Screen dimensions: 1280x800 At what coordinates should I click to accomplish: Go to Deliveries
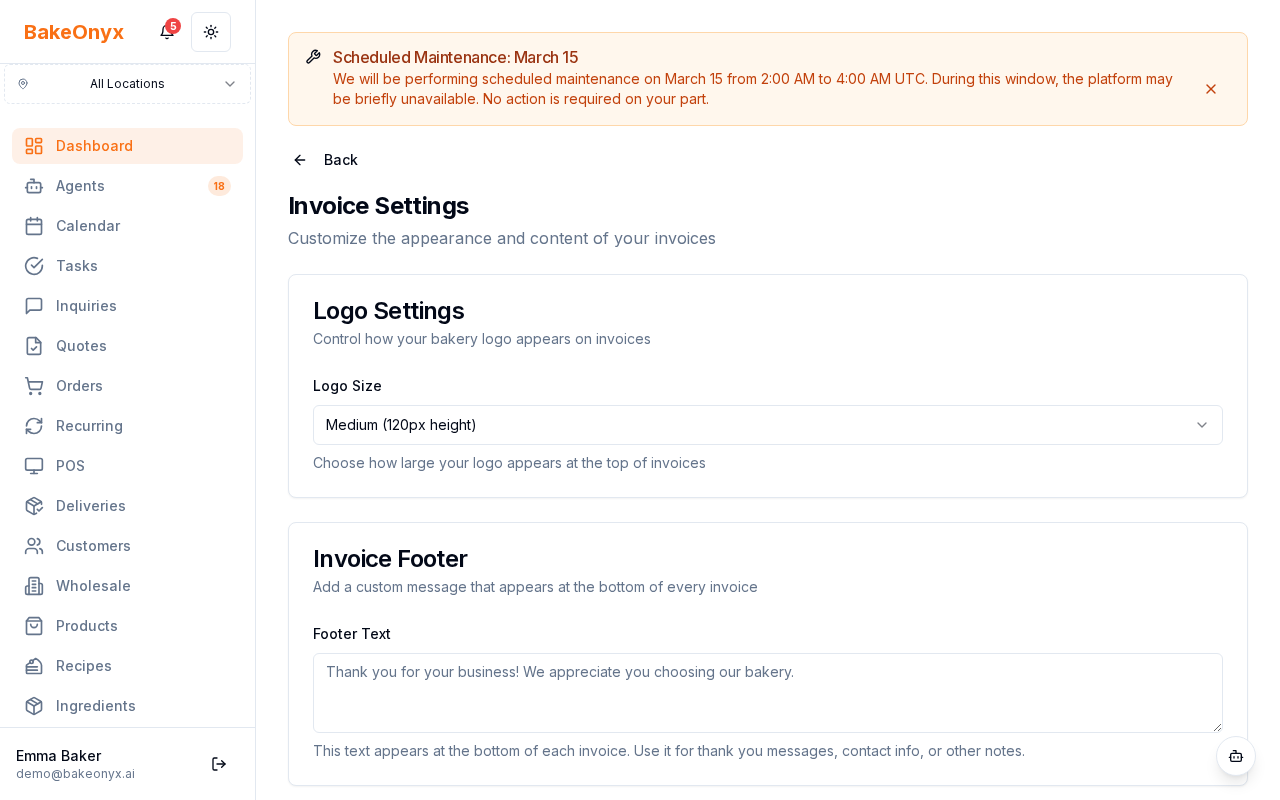[x=127, y=506]
